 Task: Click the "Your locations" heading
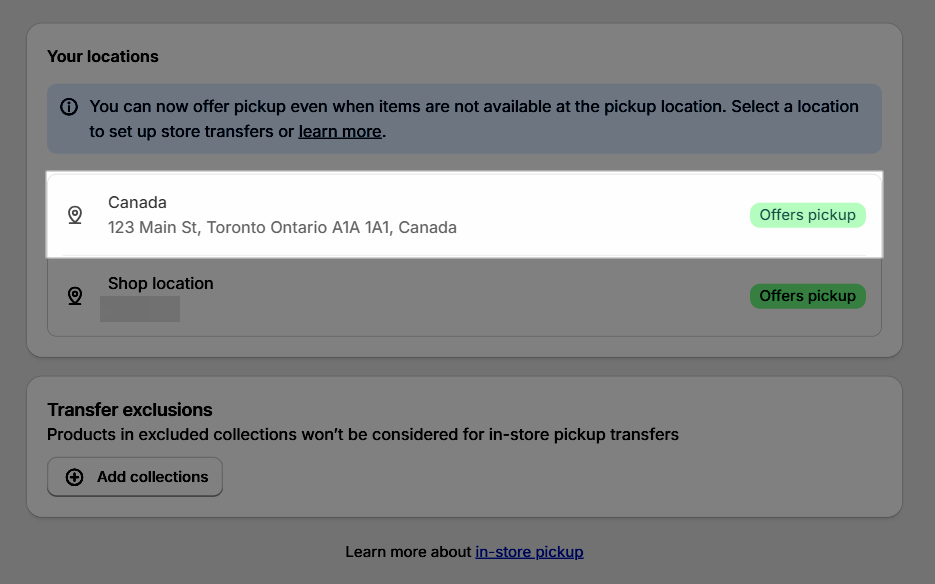click(103, 56)
